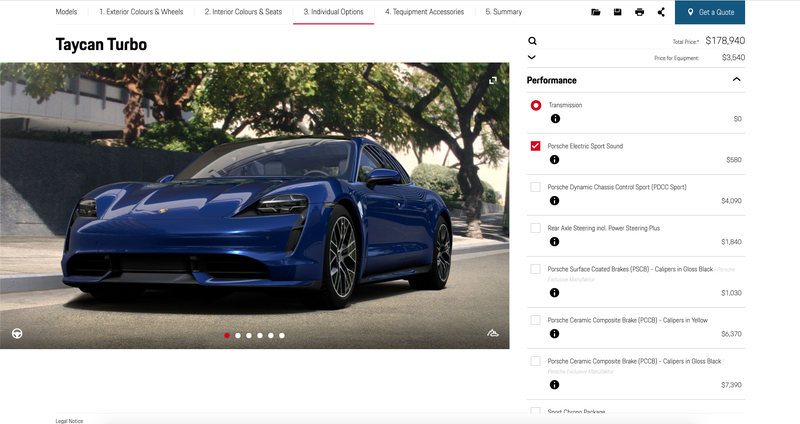Switch to interior view steering wheel icon
Image resolution: width=800 pixels, height=424 pixels.
tap(17, 334)
